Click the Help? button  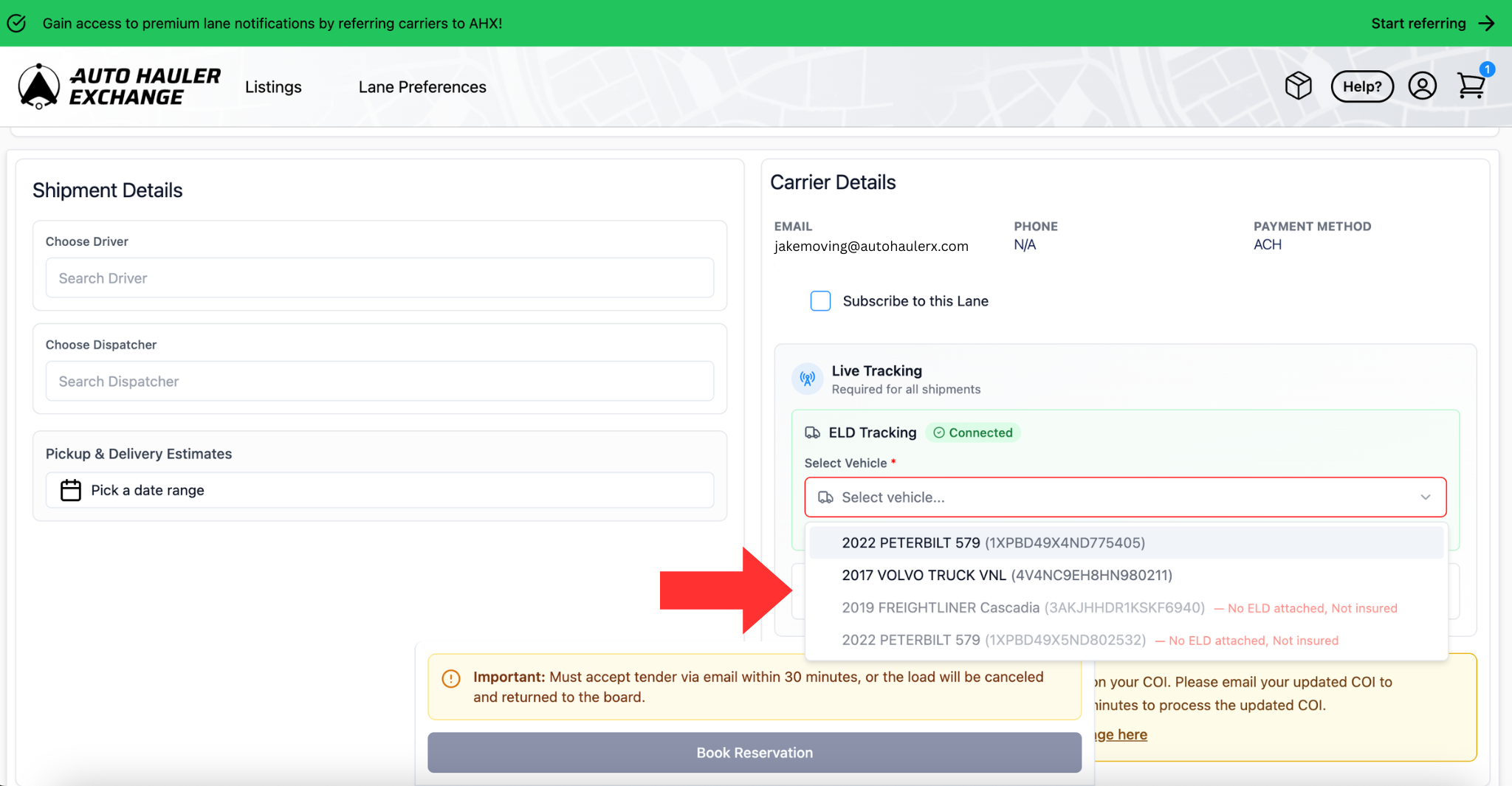[x=1361, y=86]
